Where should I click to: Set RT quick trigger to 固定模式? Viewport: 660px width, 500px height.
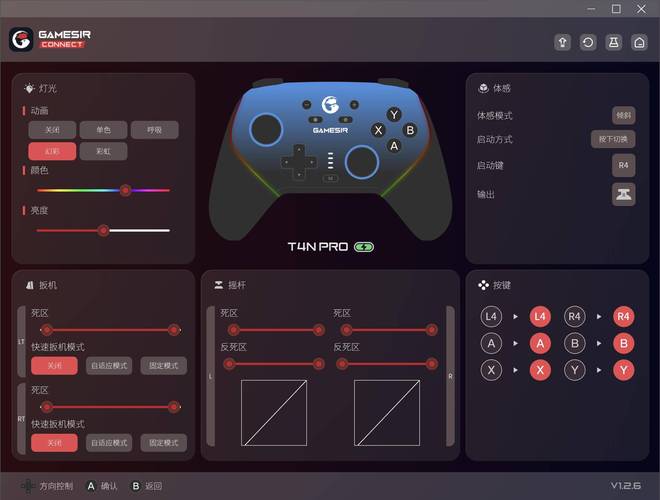[x=164, y=443]
